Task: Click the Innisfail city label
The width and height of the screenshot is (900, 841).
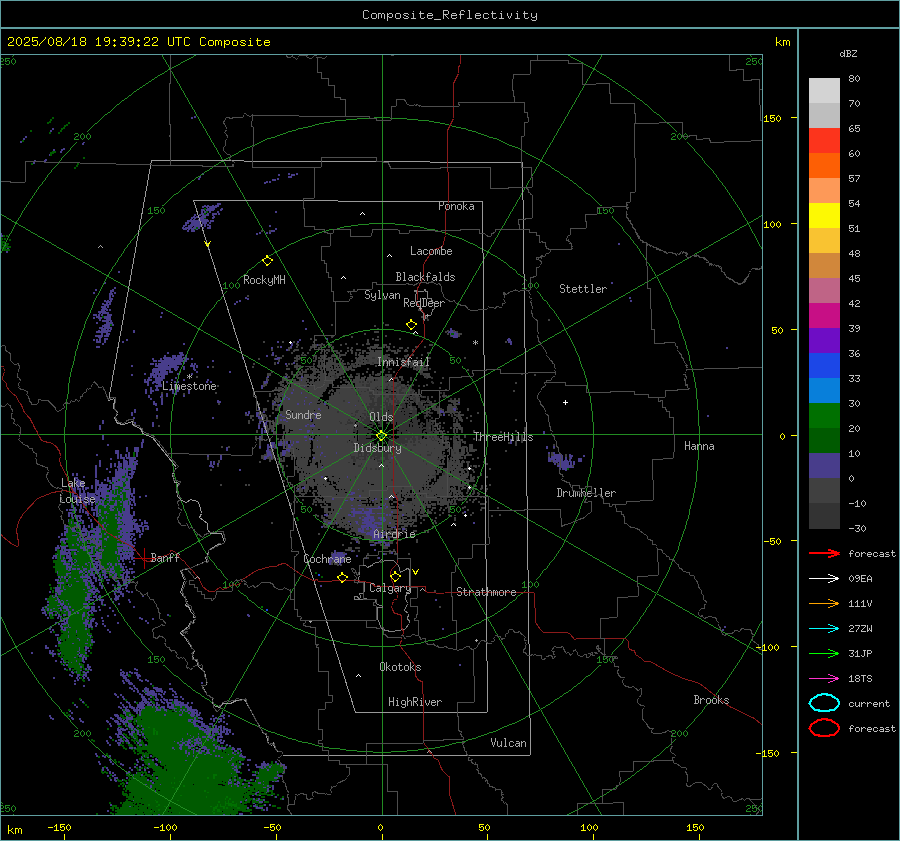Action: click(x=404, y=362)
